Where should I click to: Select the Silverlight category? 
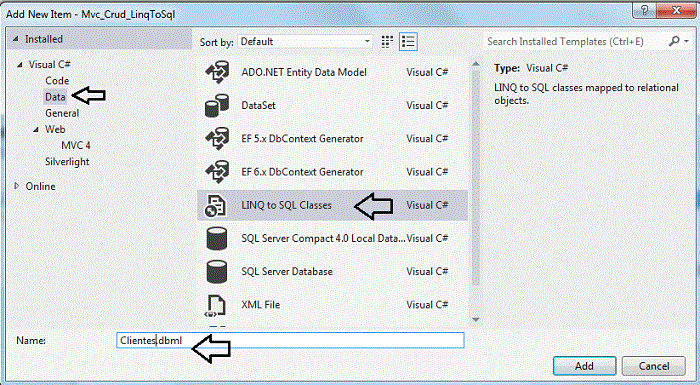coord(67,162)
